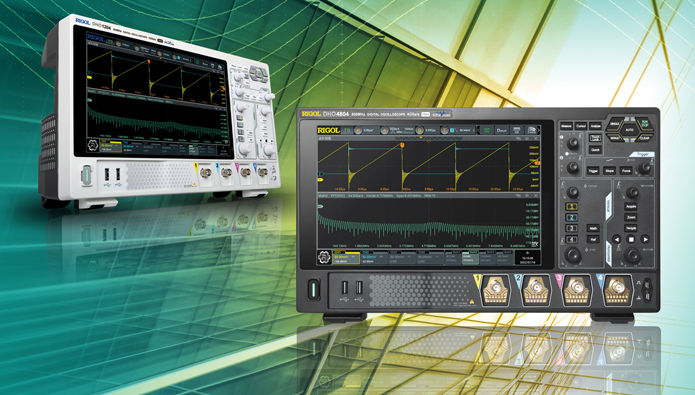Click the navigate play-forward arrow button
This screenshot has height=395, width=695.
[x=645, y=239]
